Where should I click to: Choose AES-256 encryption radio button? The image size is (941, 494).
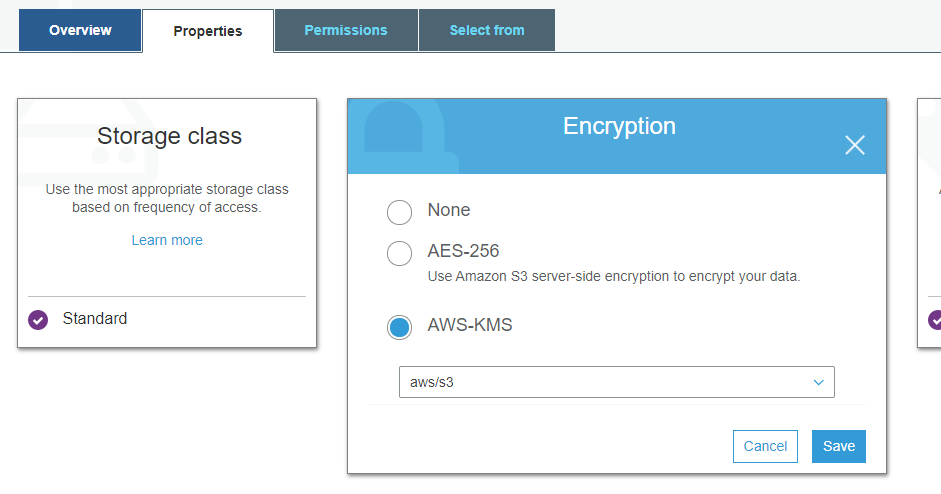point(399,253)
